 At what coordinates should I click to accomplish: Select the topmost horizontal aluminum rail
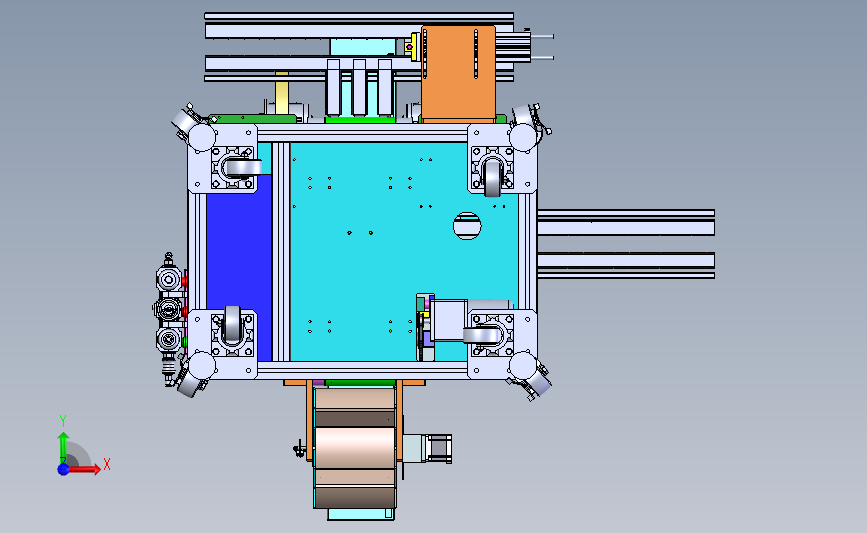359,16
